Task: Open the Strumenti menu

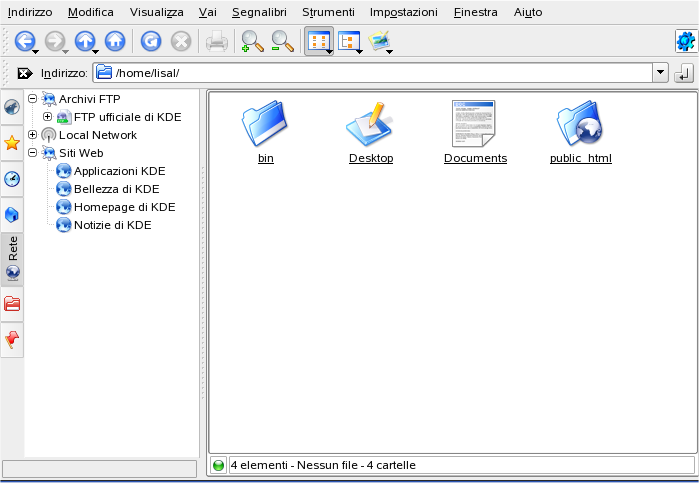Action: (x=329, y=12)
